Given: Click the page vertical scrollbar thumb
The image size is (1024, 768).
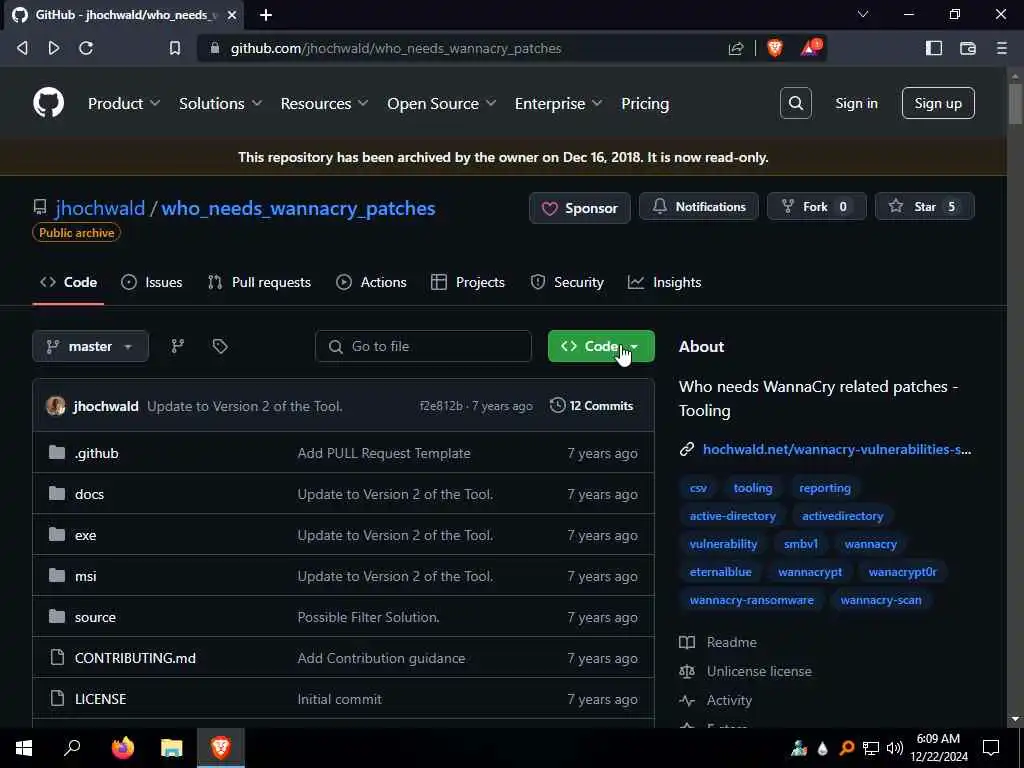Looking at the screenshot, I should point(1015,103).
